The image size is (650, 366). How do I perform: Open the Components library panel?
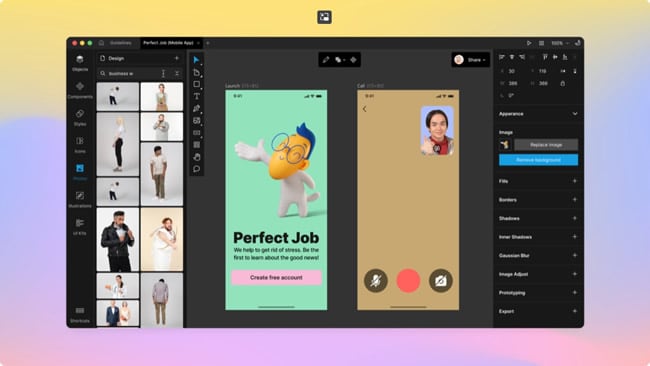coord(80,90)
